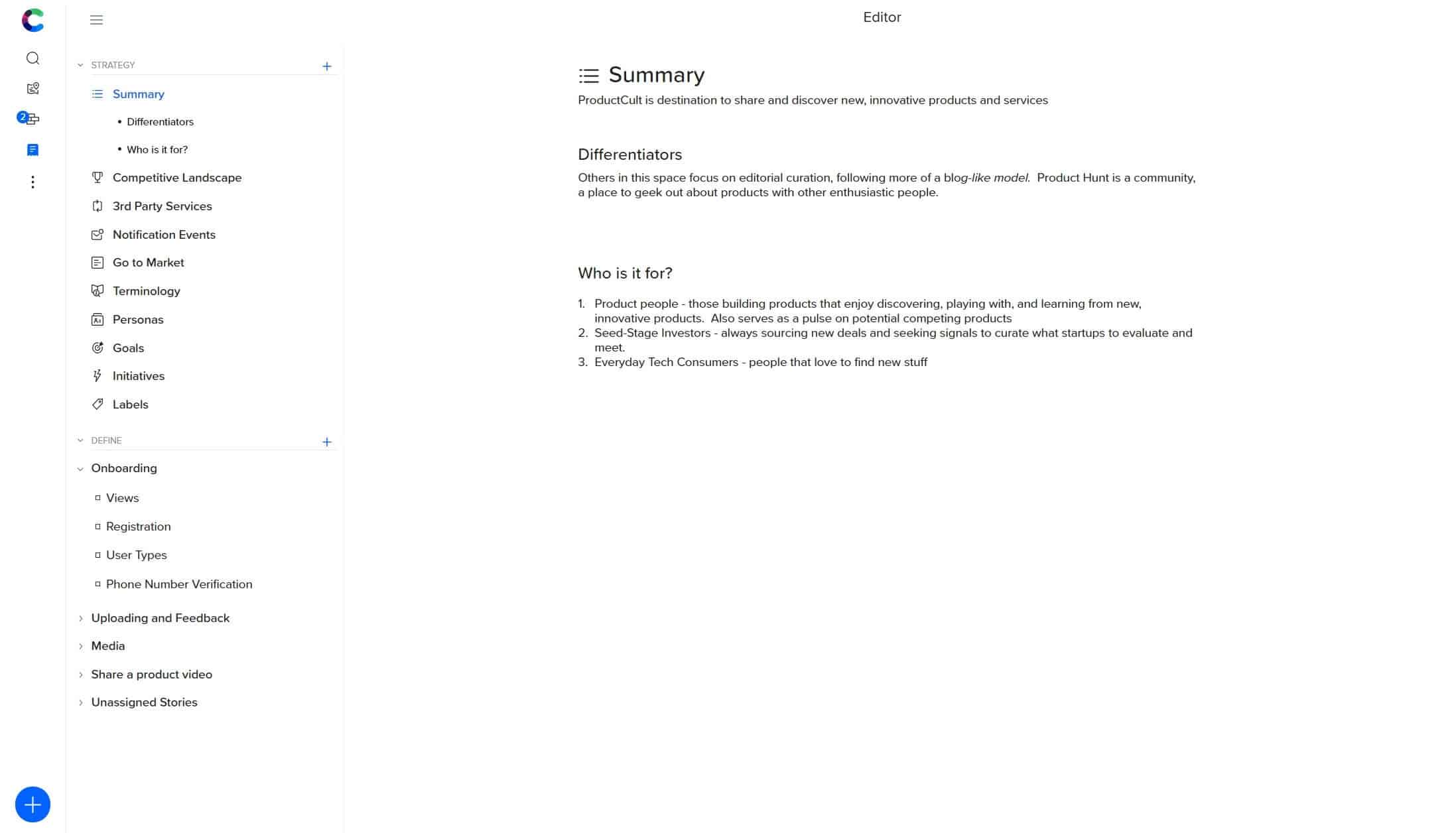Screen dimensions: 1456x833
Task: Collapse the STRATEGY section
Action: coord(80,65)
